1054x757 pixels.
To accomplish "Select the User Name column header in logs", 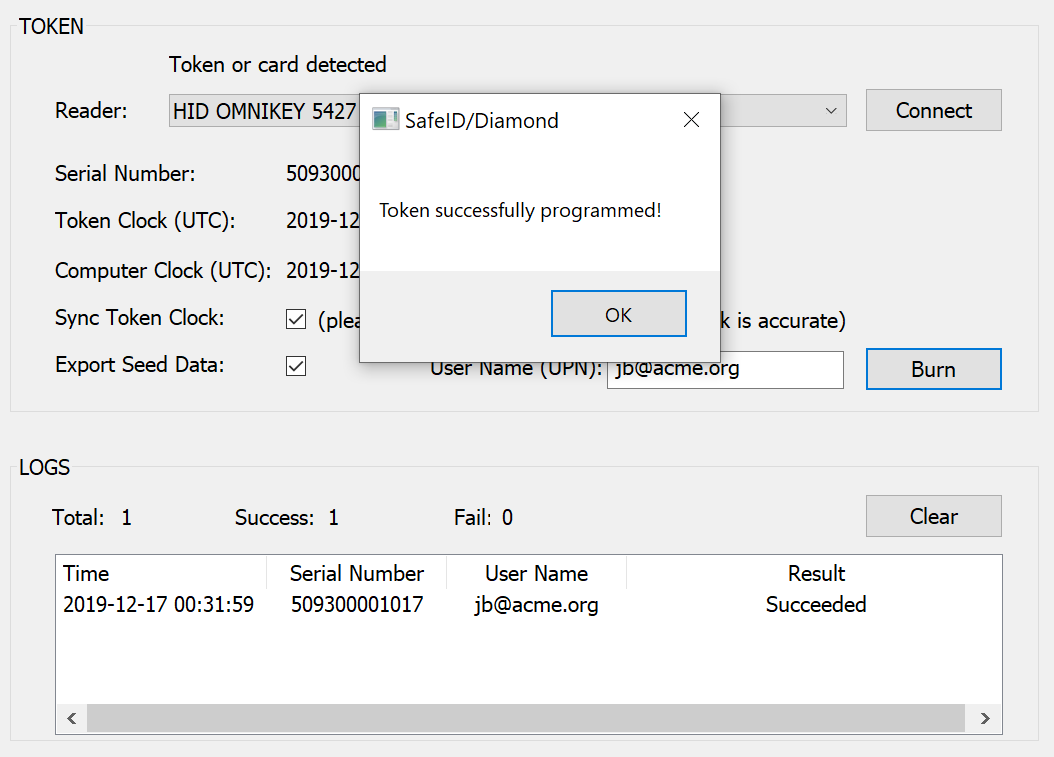I will click(536, 574).
